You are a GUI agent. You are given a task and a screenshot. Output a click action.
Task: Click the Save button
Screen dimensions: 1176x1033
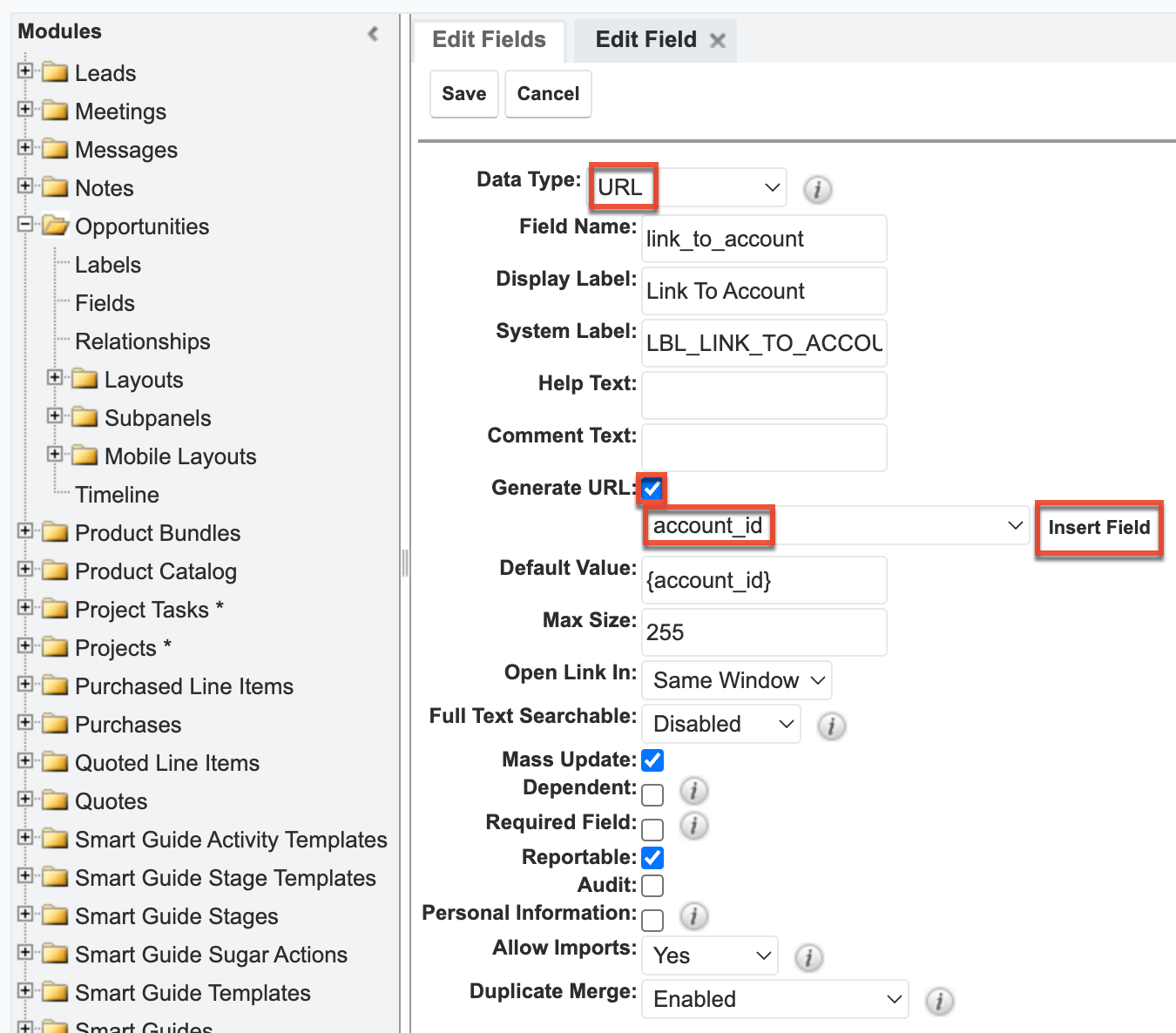(463, 94)
